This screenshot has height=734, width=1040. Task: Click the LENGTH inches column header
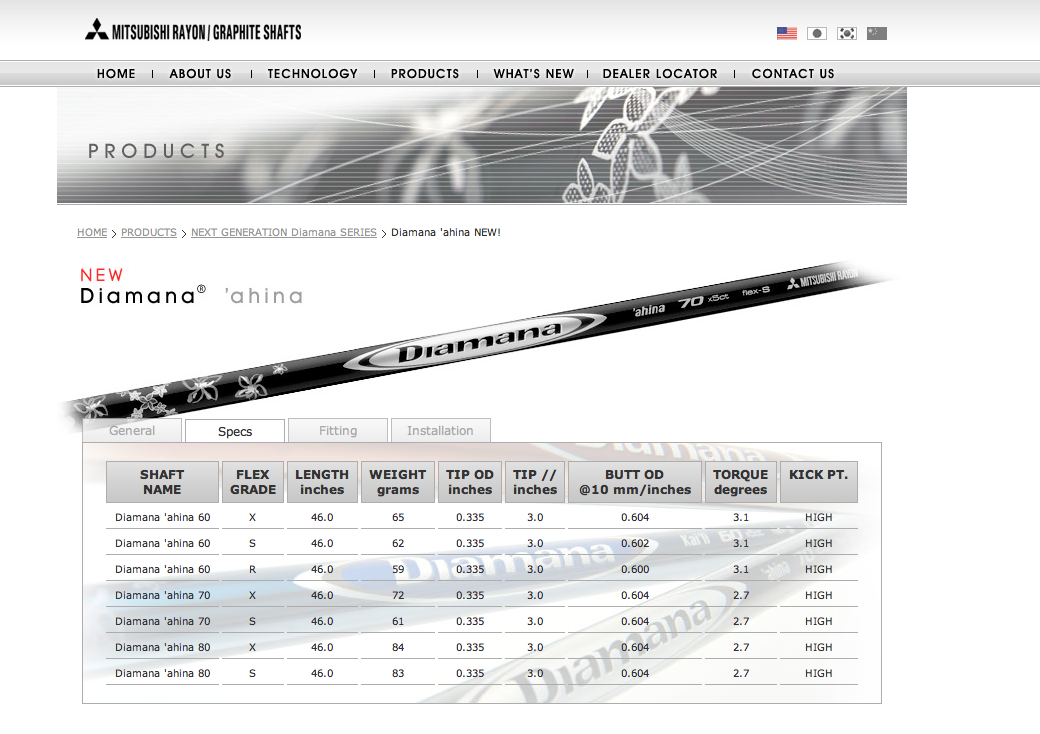coord(322,482)
